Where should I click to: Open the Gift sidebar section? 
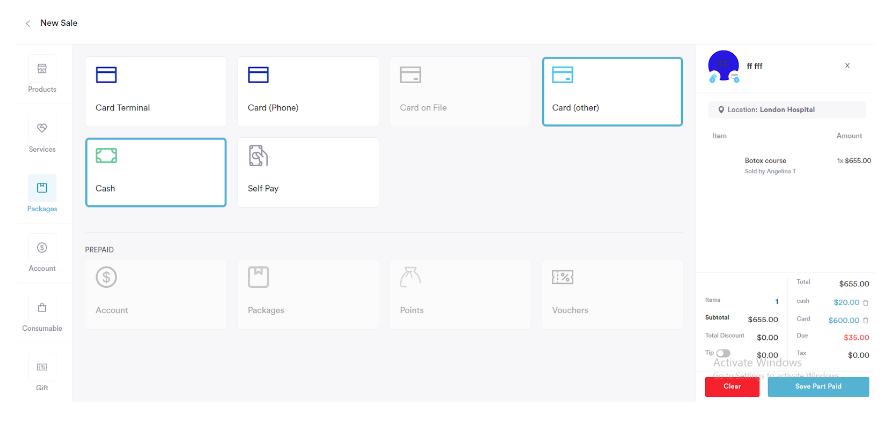[42, 373]
